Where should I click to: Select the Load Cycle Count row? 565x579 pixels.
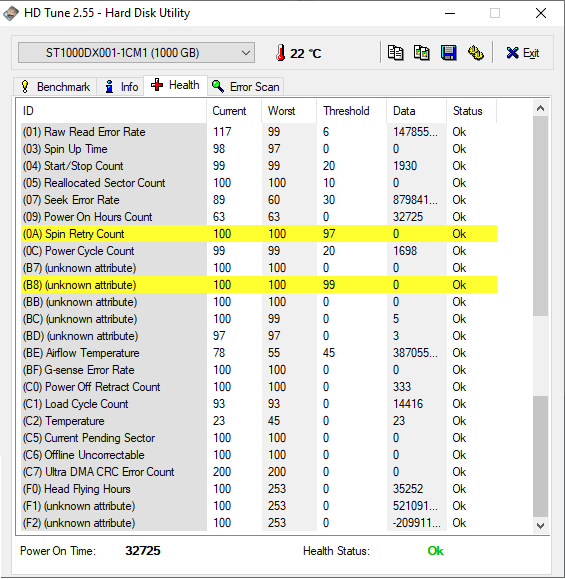point(259,404)
